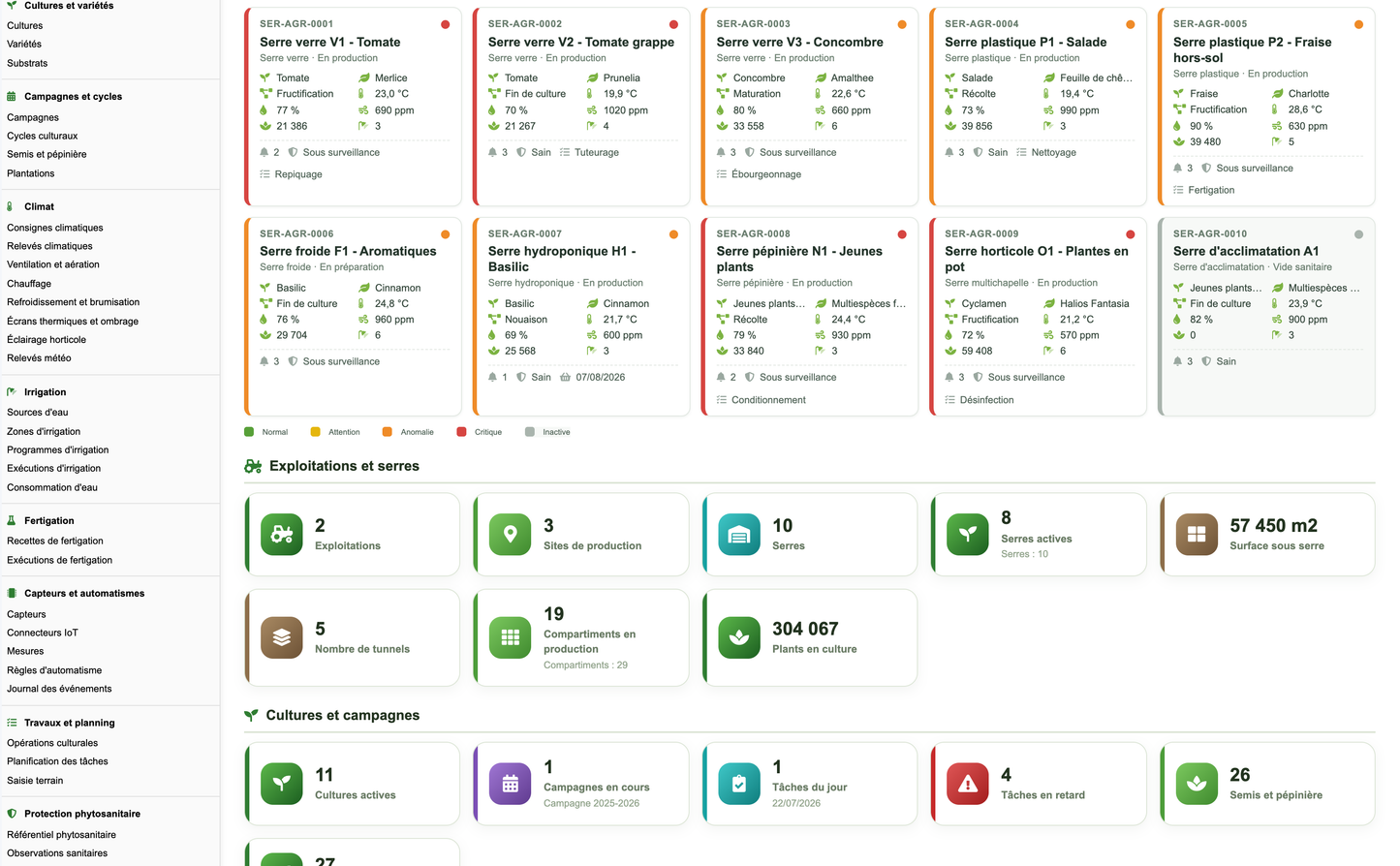
Task: Click the location pin icon for Sites de production
Action: click(511, 535)
